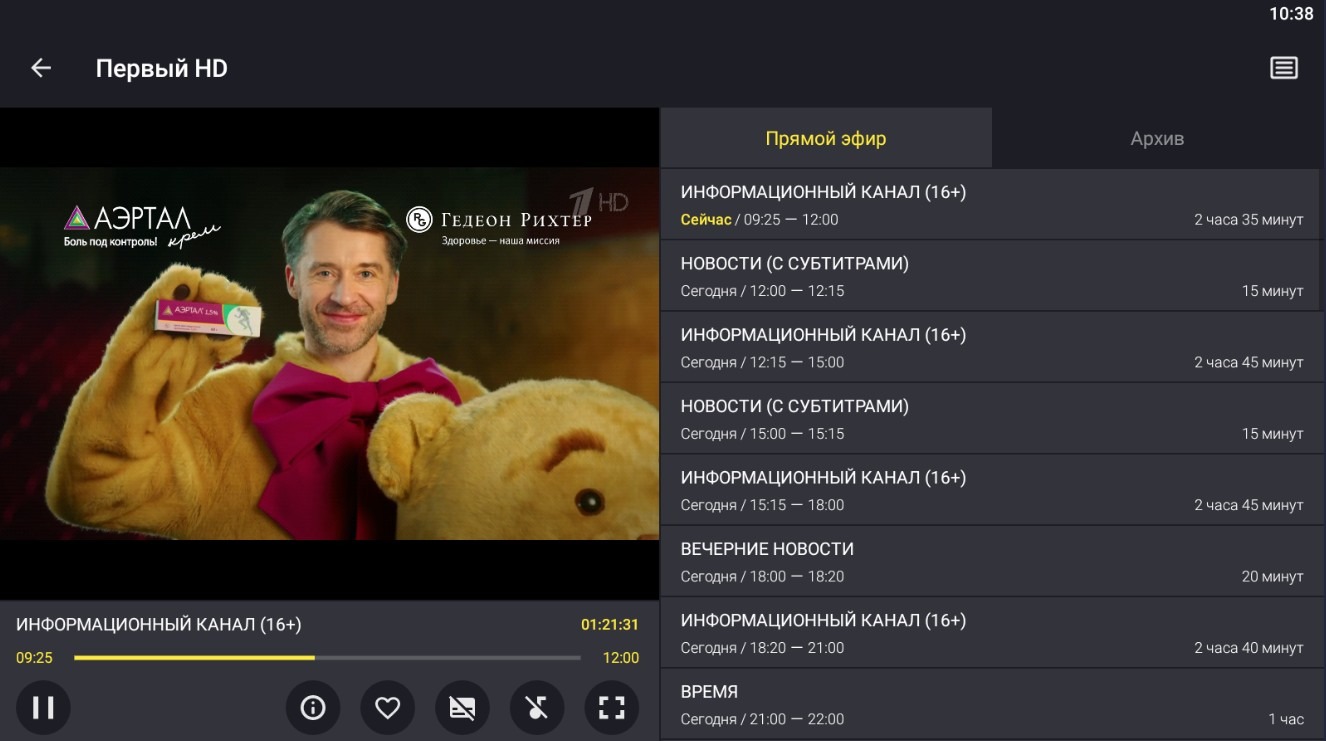Switch to the Архив tab
This screenshot has width=1326, height=741.
pyautogui.click(x=1157, y=137)
